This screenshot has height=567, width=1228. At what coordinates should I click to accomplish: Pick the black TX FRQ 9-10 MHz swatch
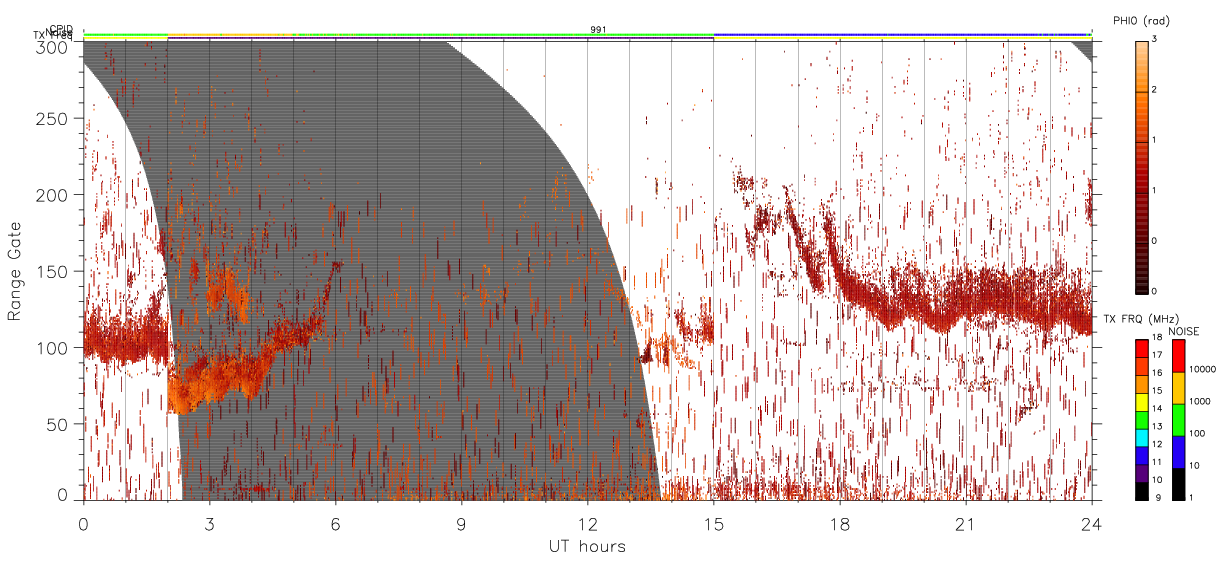1141,491
